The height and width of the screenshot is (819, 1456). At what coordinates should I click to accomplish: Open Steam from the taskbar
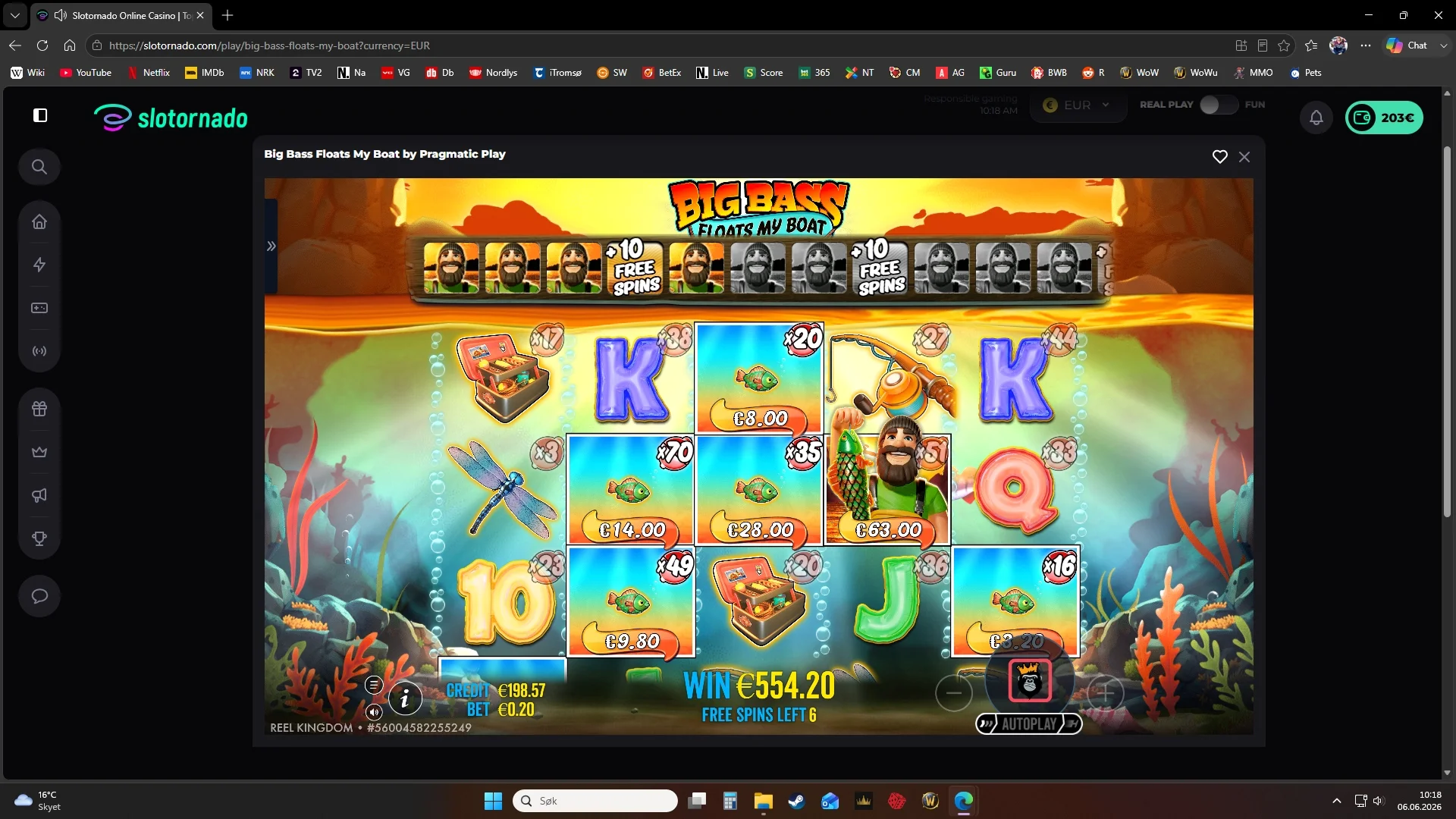tap(796, 801)
